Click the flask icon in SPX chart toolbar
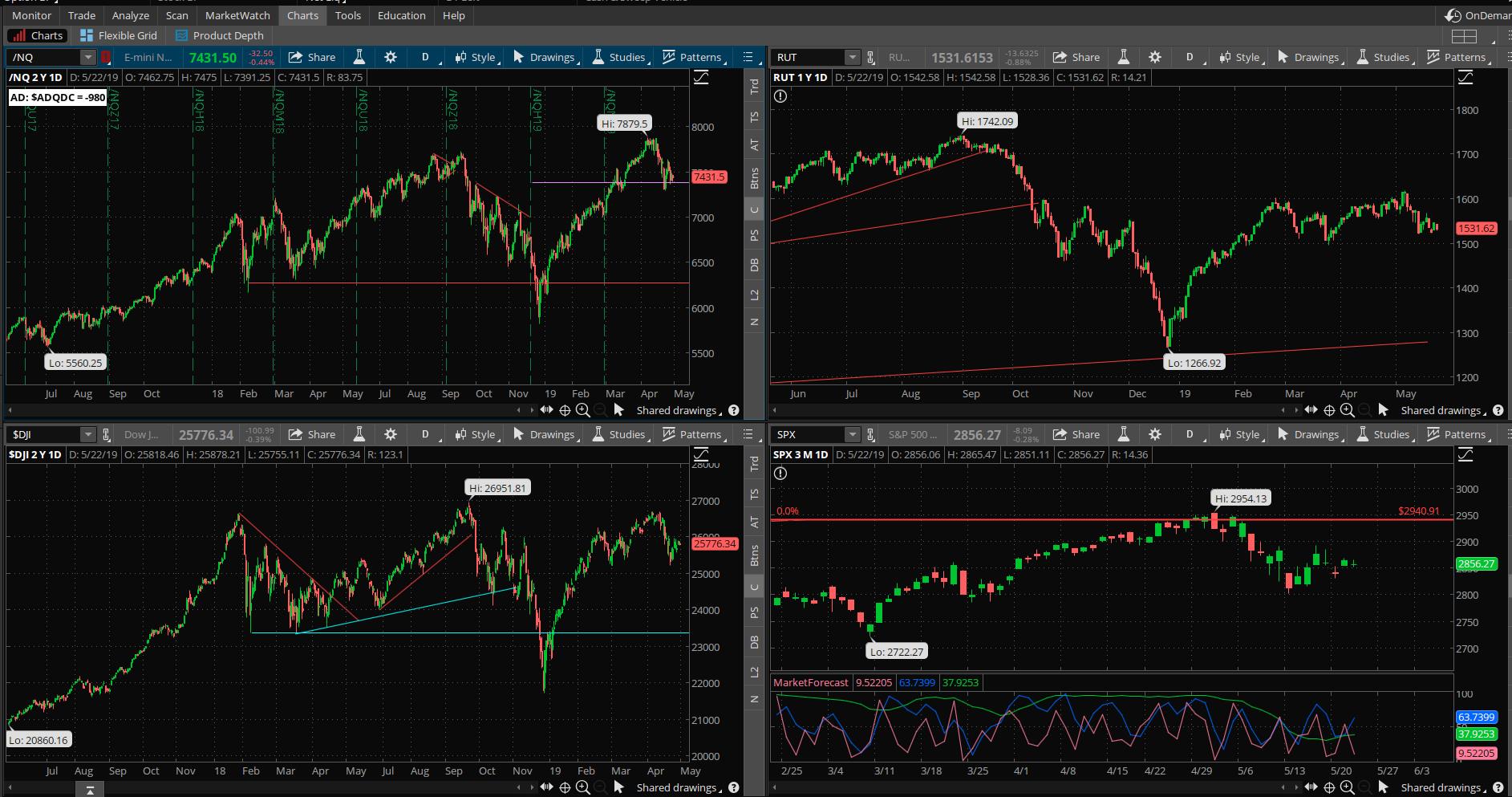This screenshot has width=1512, height=797. coord(1124,434)
